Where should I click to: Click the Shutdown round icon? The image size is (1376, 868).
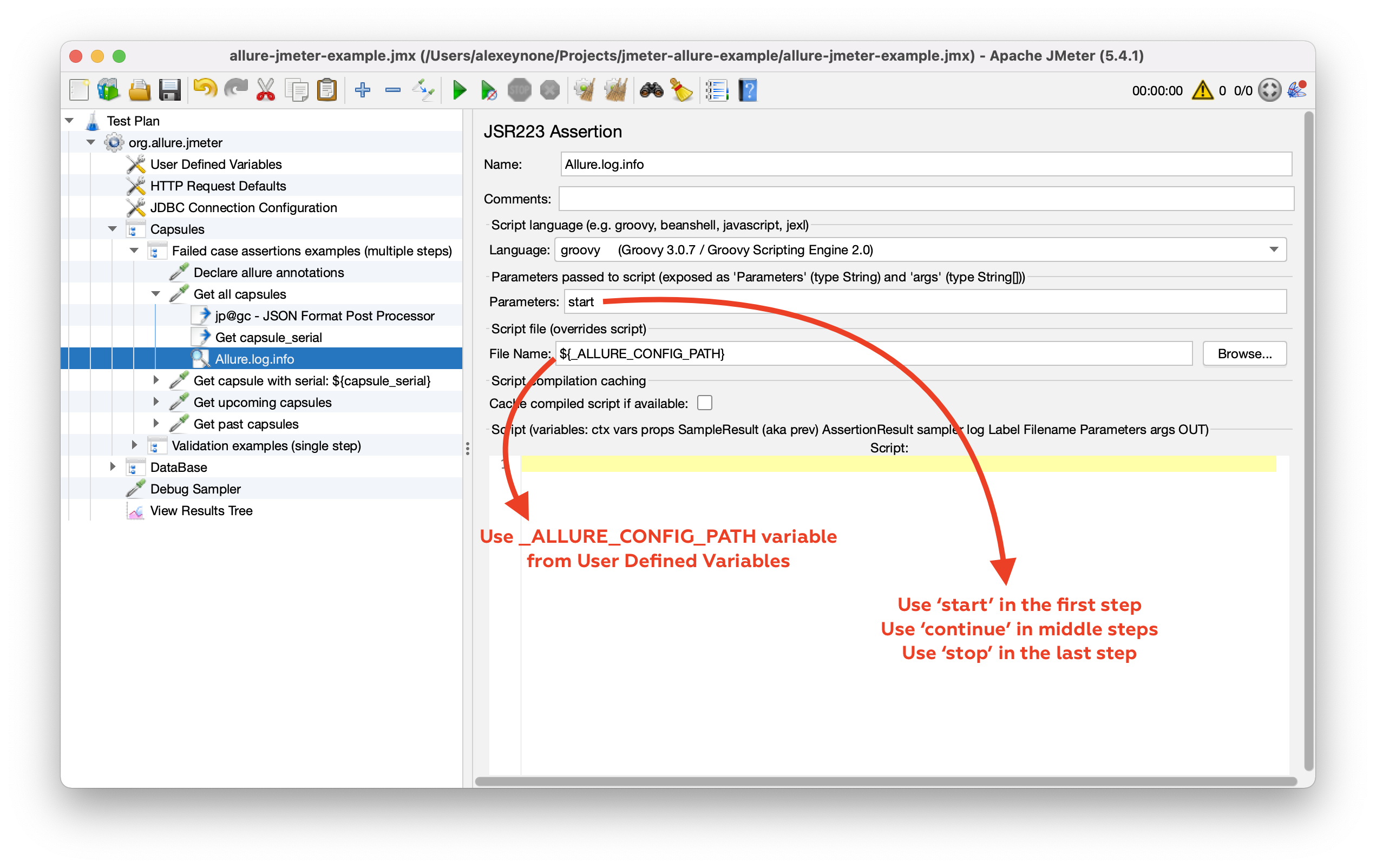pos(550,90)
